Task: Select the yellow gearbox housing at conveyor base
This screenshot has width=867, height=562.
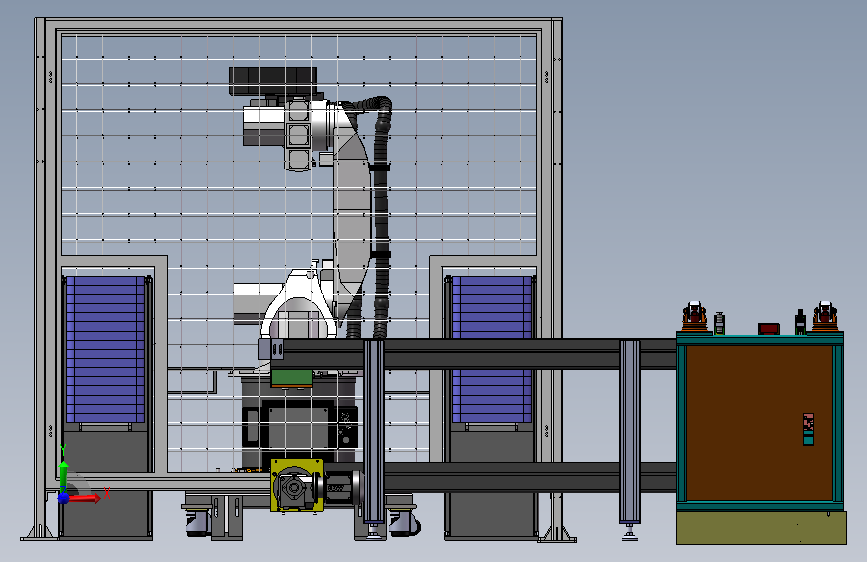Action: coord(297,485)
